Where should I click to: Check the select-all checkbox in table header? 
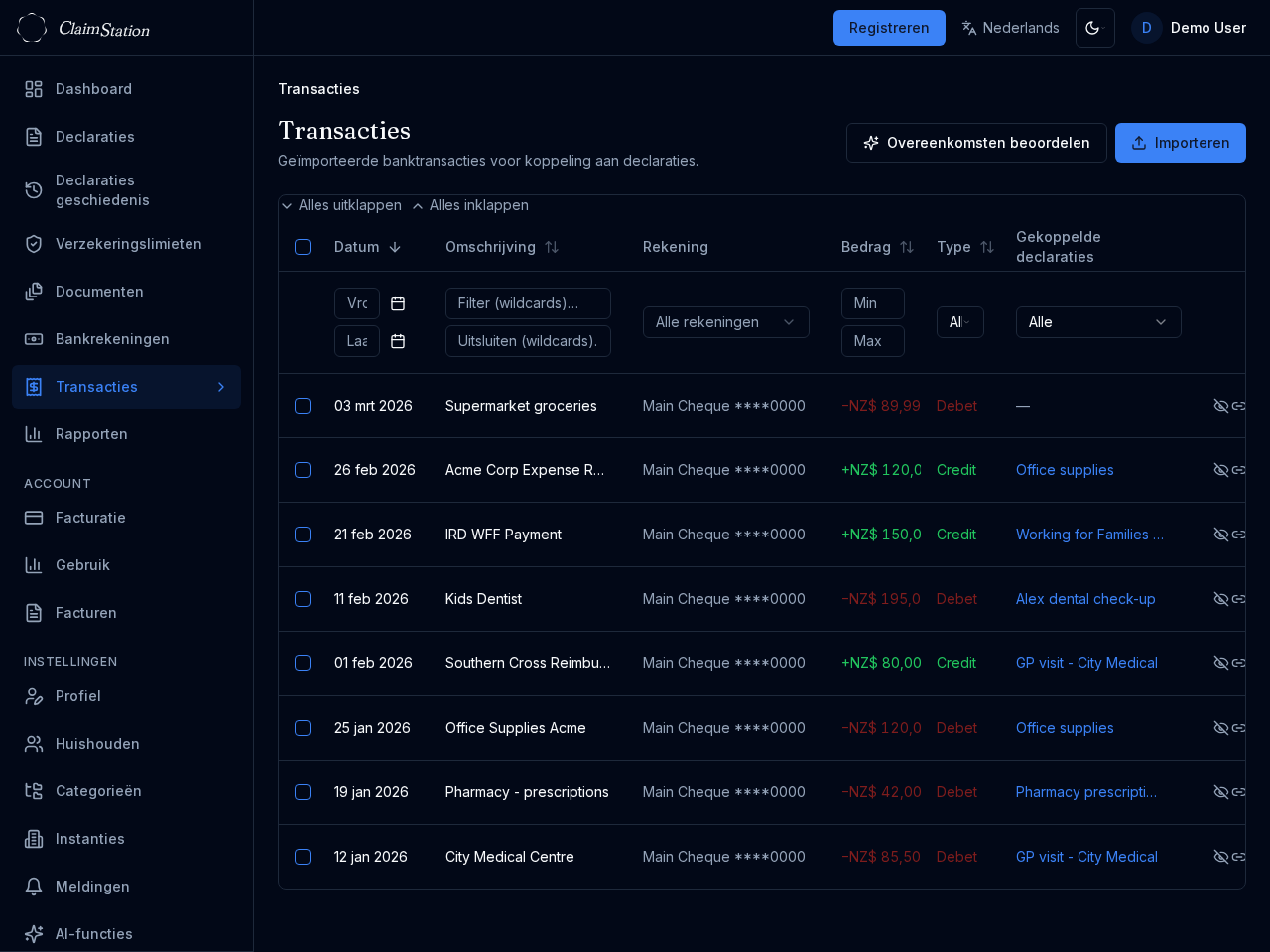pyautogui.click(x=303, y=247)
